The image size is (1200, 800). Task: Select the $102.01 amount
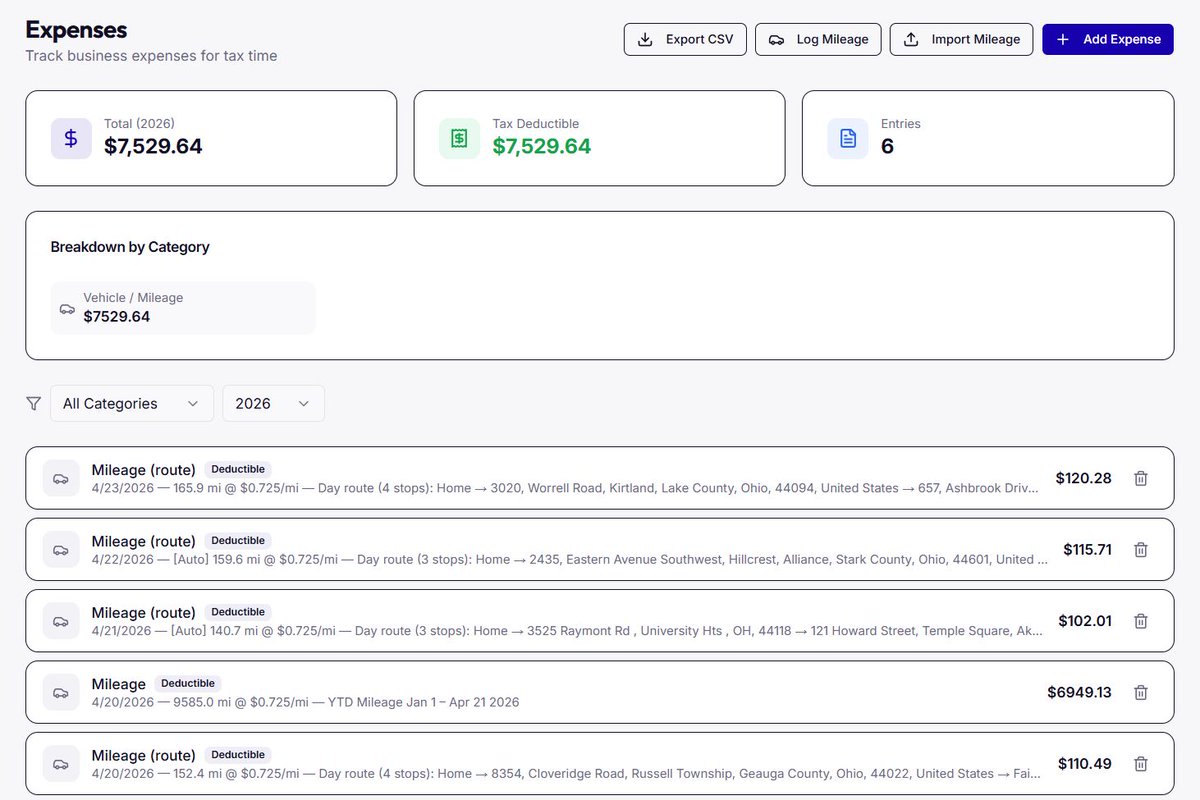pos(1085,621)
